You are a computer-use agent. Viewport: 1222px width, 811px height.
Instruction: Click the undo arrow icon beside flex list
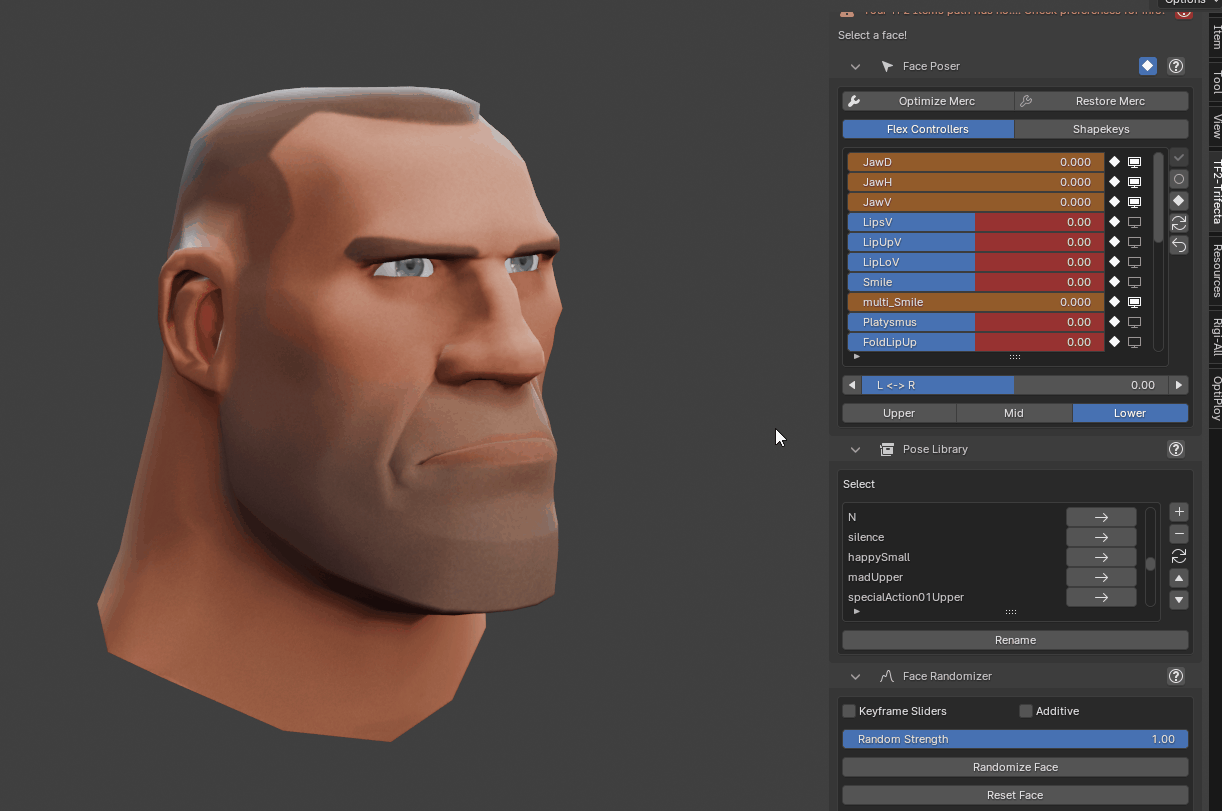(1179, 245)
